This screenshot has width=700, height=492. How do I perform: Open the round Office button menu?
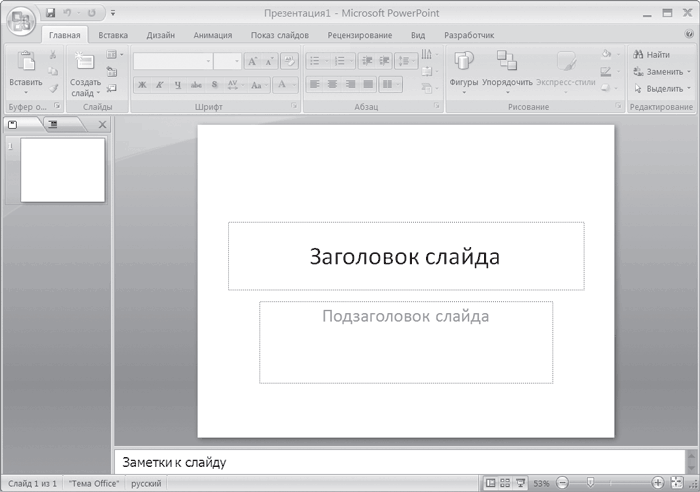21,21
